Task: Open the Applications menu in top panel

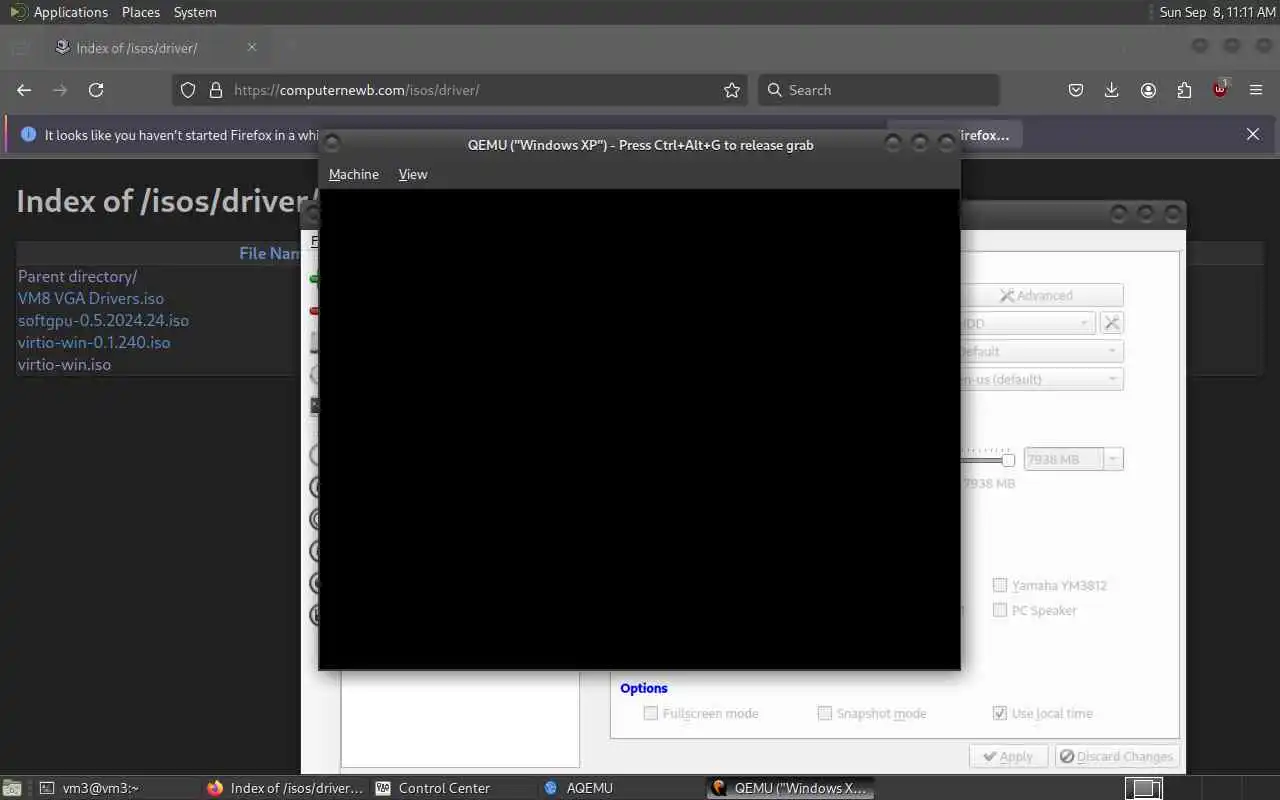Action: [70, 12]
